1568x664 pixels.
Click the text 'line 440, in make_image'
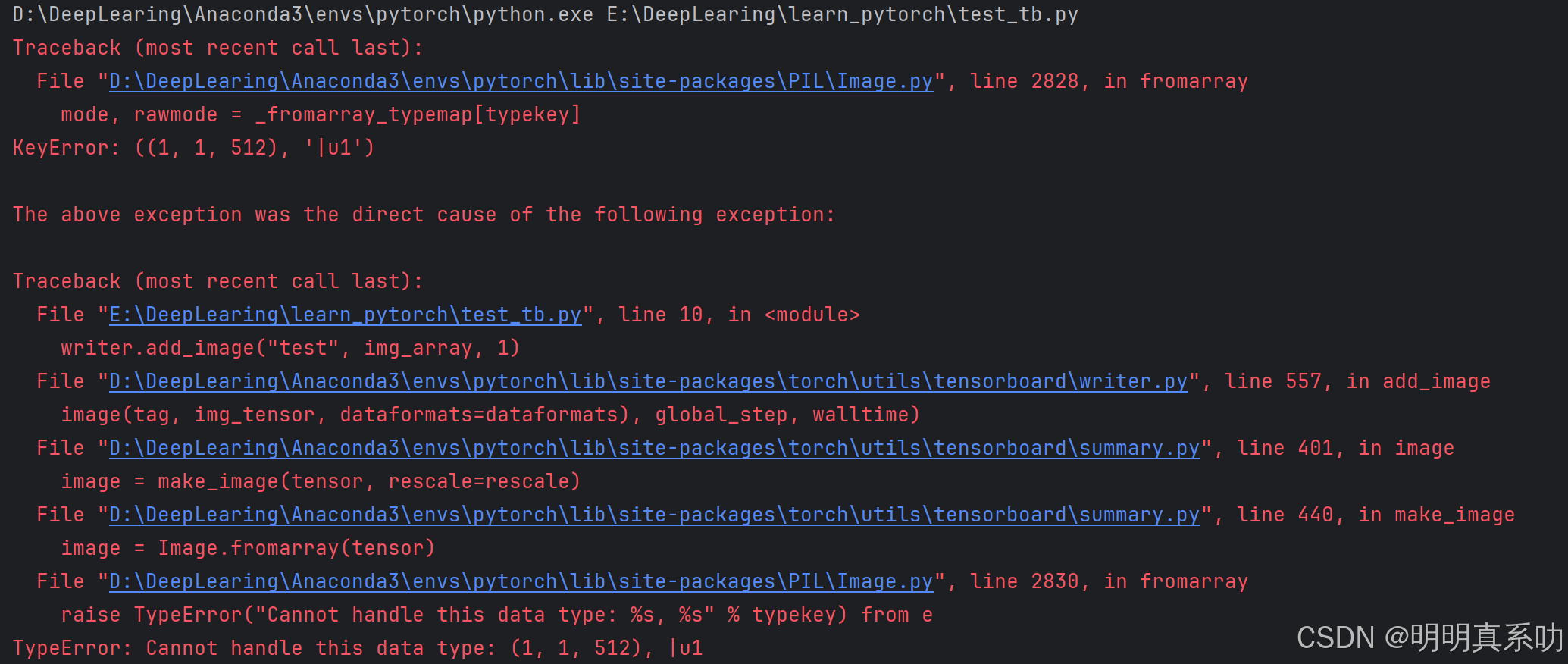(x=1376, y=515)
